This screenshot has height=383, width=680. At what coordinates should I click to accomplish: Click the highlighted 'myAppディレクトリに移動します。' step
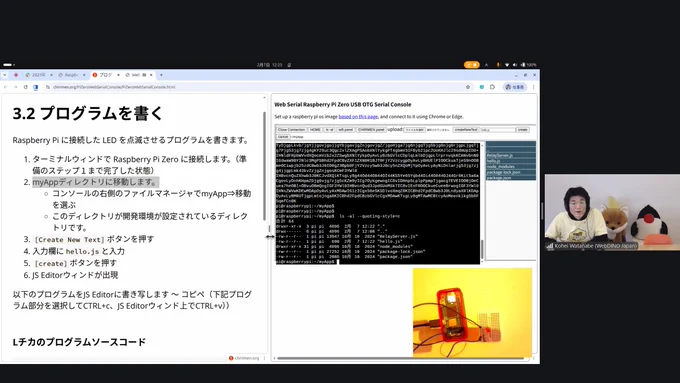[x=95, y=182]
